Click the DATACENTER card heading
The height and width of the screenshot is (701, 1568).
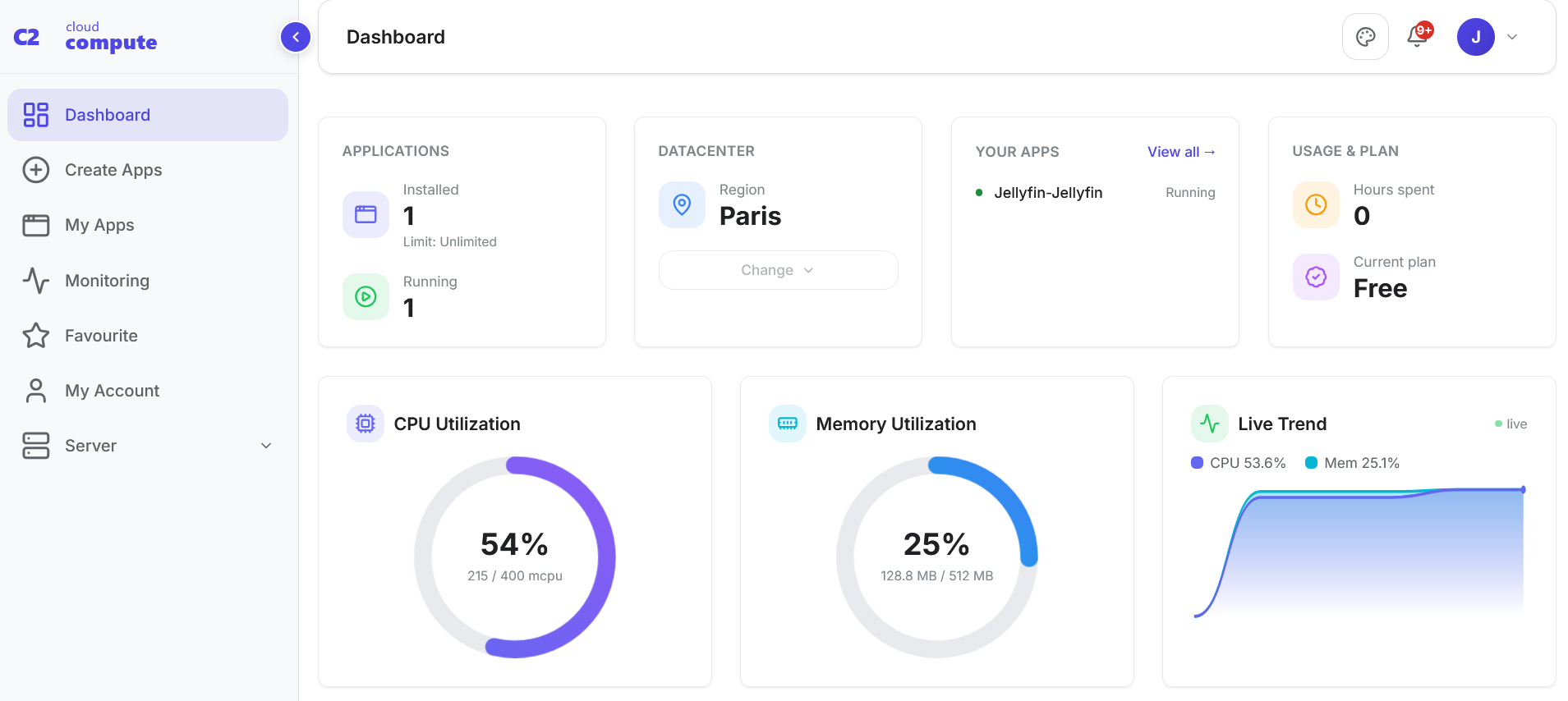(706, 151)
